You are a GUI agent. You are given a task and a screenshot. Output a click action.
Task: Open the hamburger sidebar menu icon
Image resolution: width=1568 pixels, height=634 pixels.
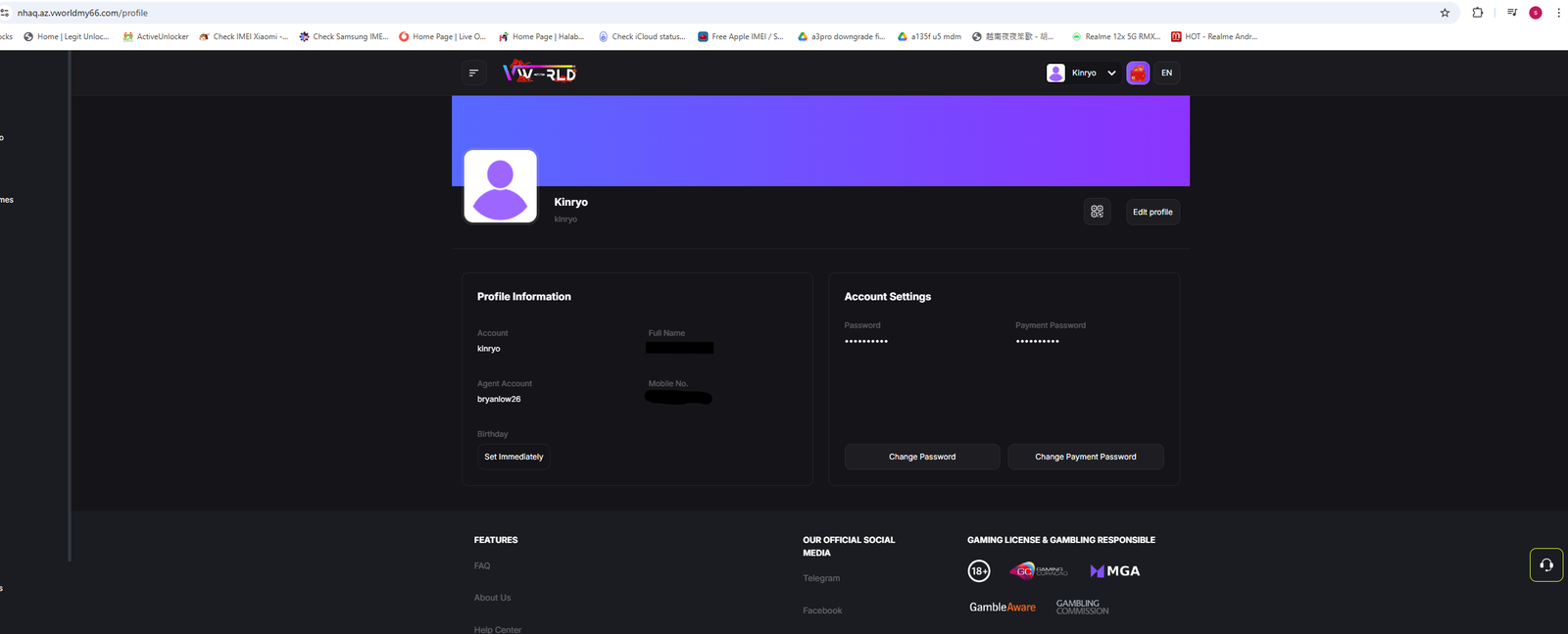pyautogui.click(x=474, y=73)
